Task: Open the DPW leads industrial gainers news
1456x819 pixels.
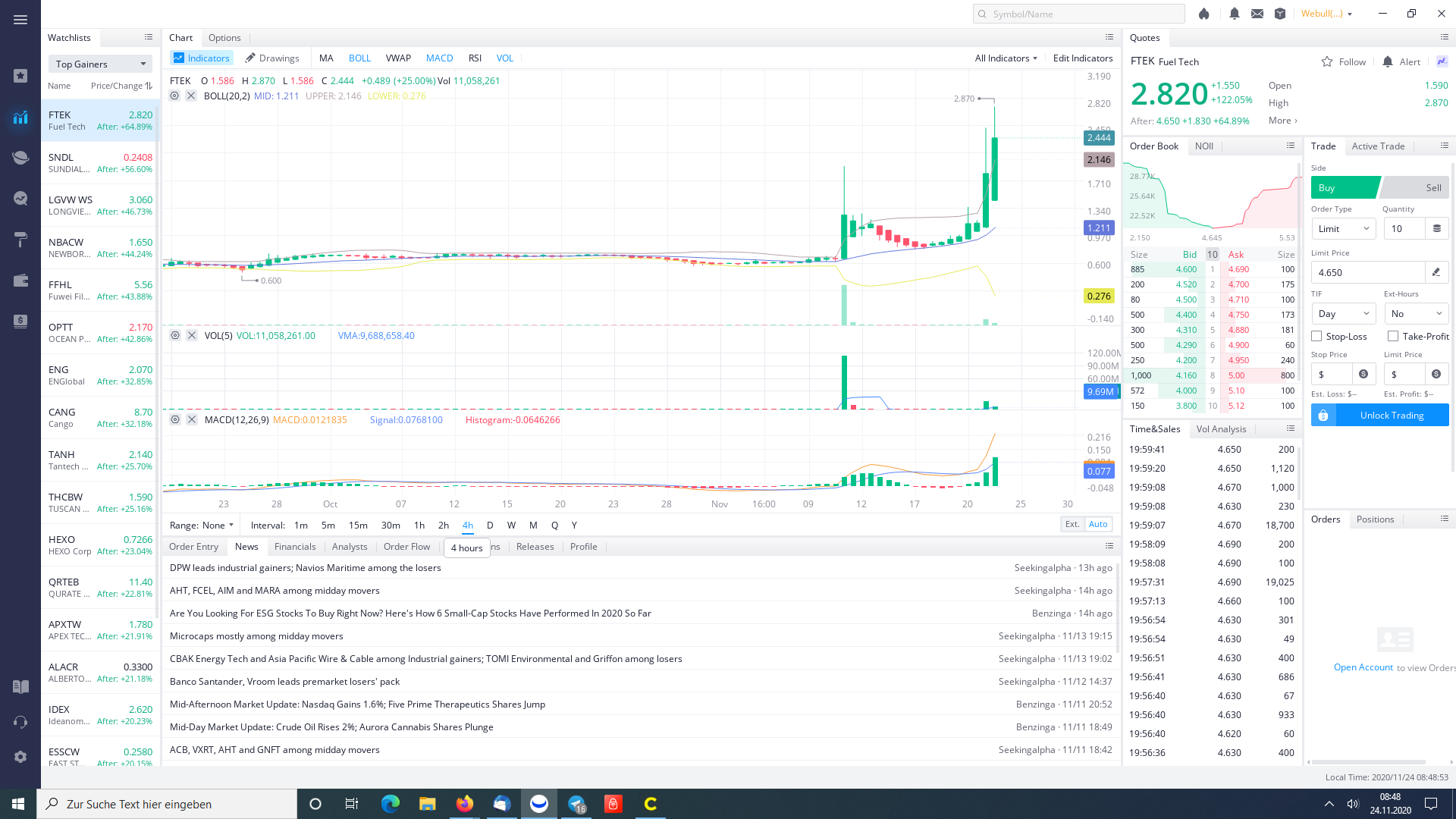Action: point(305,567)
